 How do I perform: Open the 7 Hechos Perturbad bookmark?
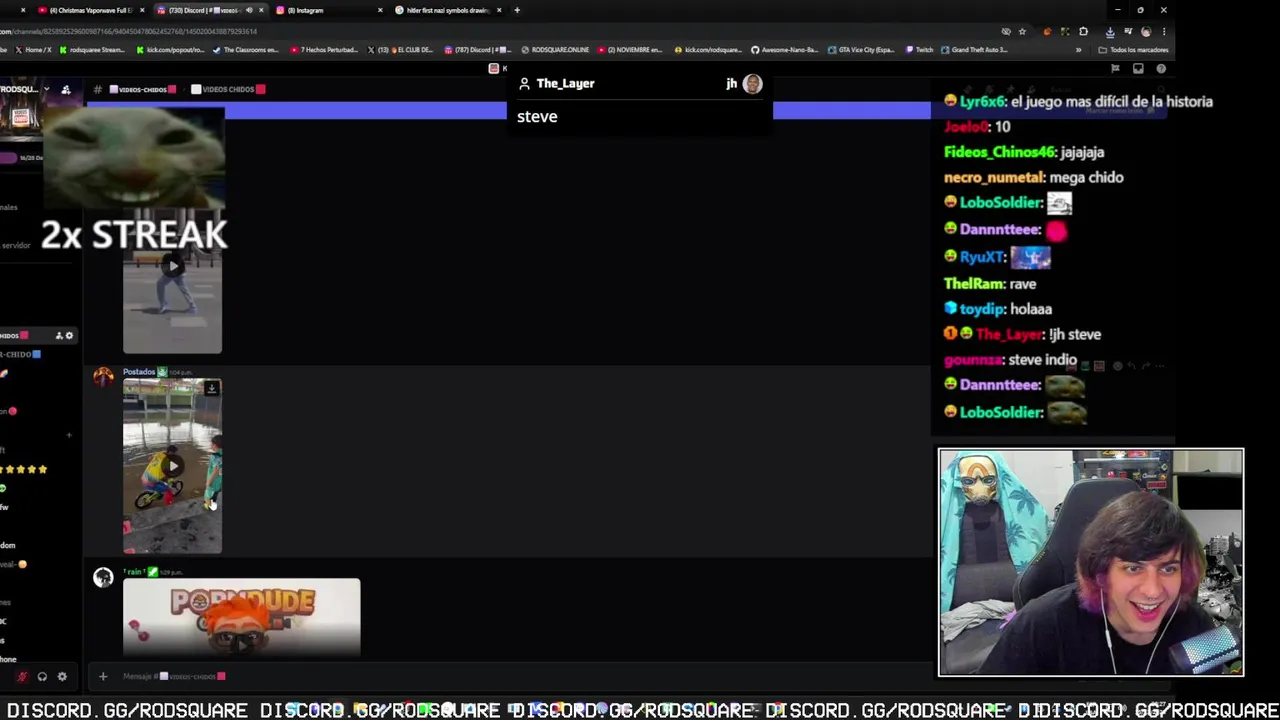pyautogui.click(x=324, y=49)
